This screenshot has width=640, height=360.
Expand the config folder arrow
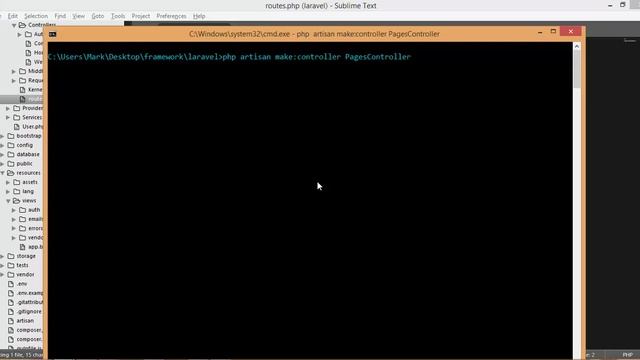click(x=2, y=145)
